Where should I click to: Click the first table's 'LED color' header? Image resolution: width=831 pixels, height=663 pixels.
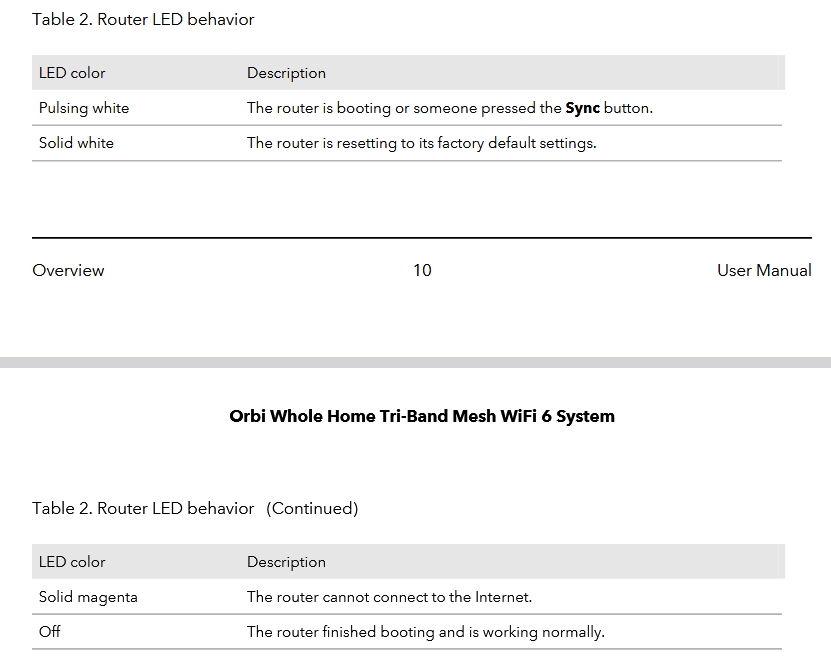72,73
